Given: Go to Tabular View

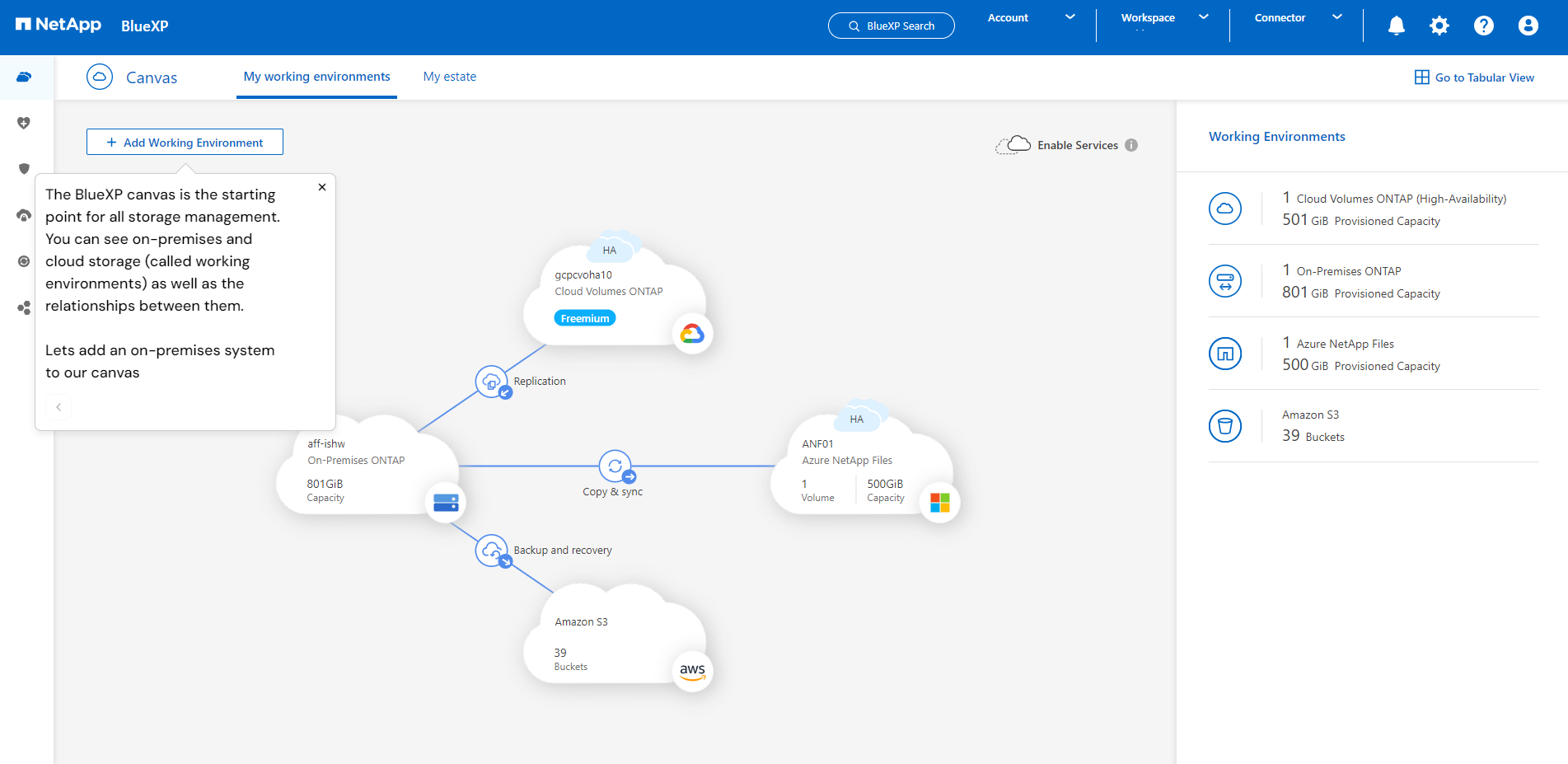Looking at the screenshot, I should click(x=1475, y=77).
